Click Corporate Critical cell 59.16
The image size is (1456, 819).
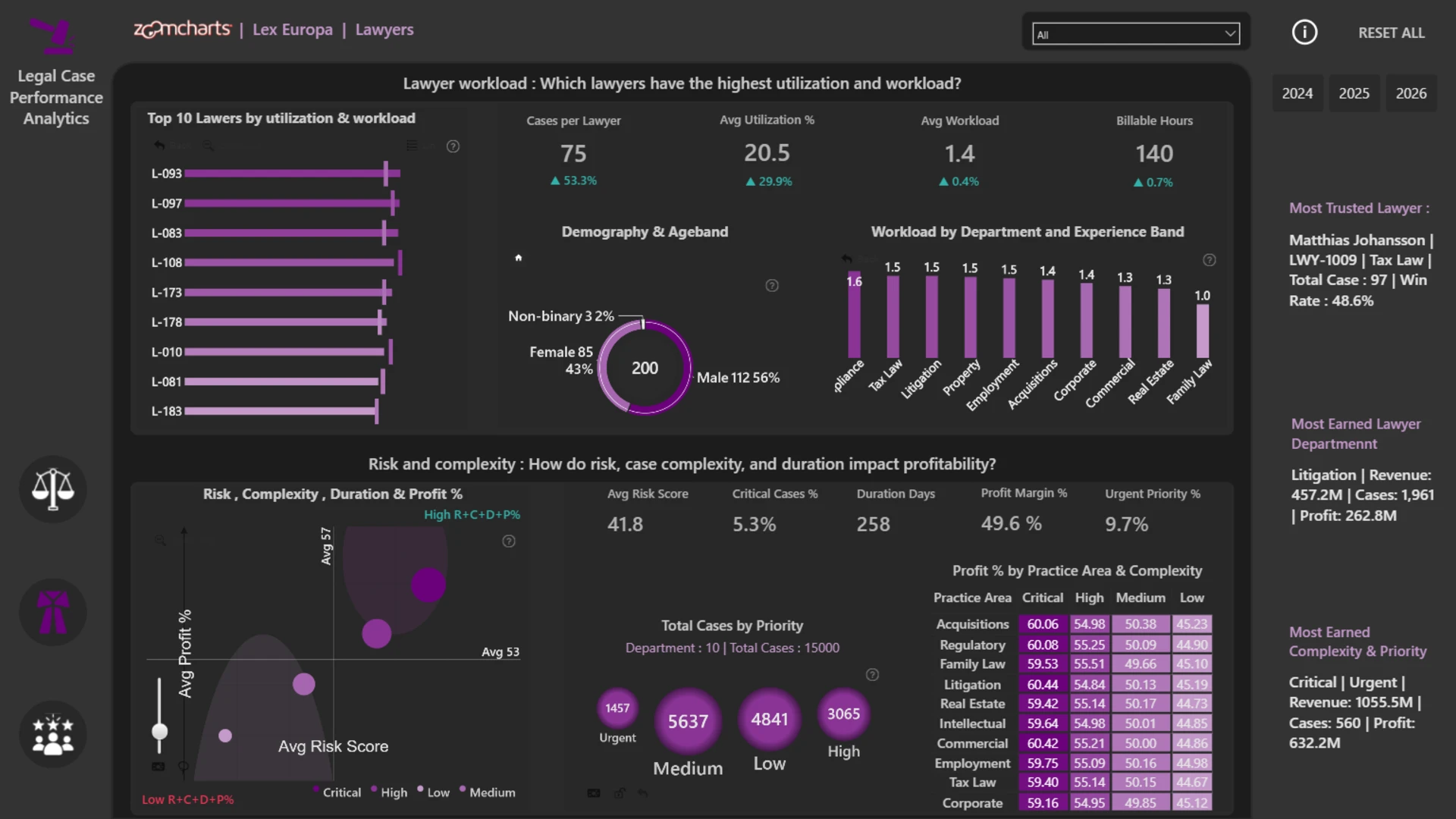(1043, 802)
